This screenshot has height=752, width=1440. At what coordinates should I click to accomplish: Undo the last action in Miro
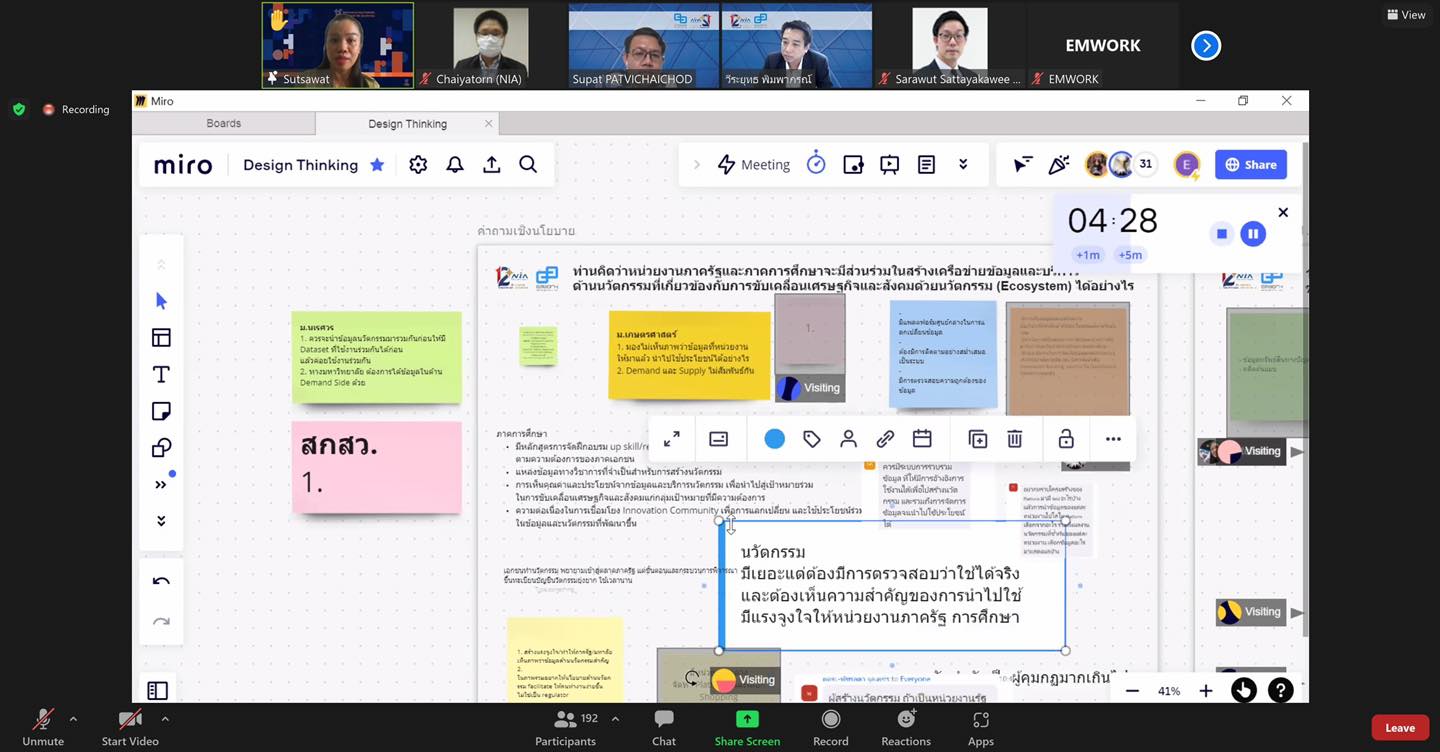point(161,581)
